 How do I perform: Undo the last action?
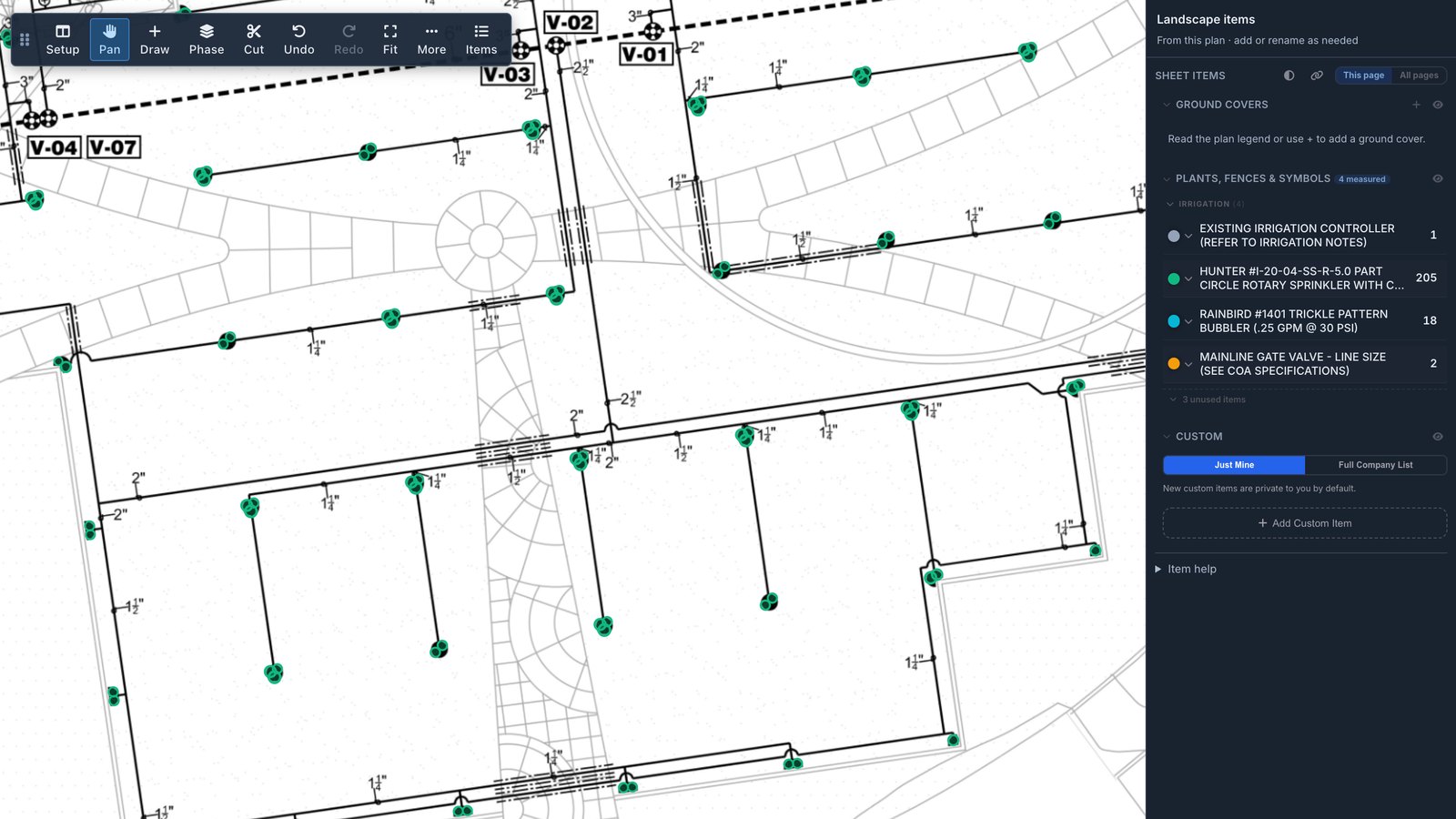pos(298,40)
